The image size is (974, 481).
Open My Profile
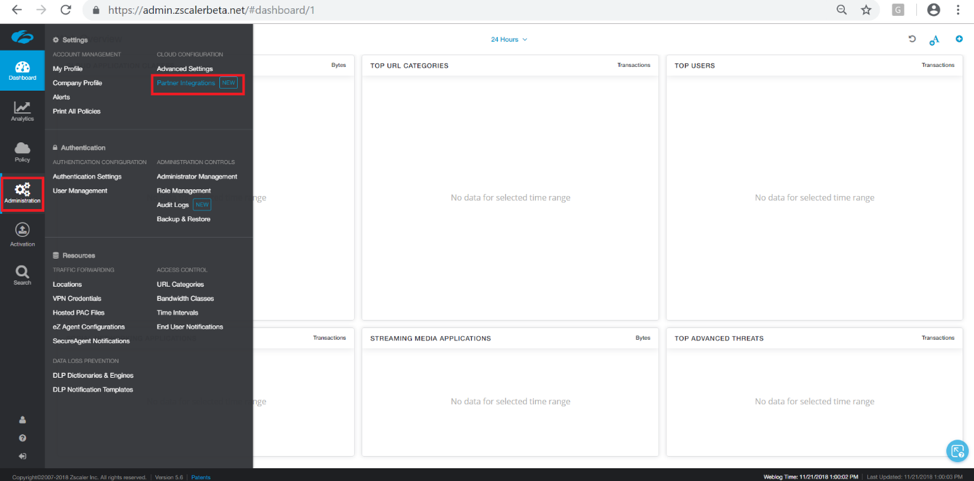68,68
